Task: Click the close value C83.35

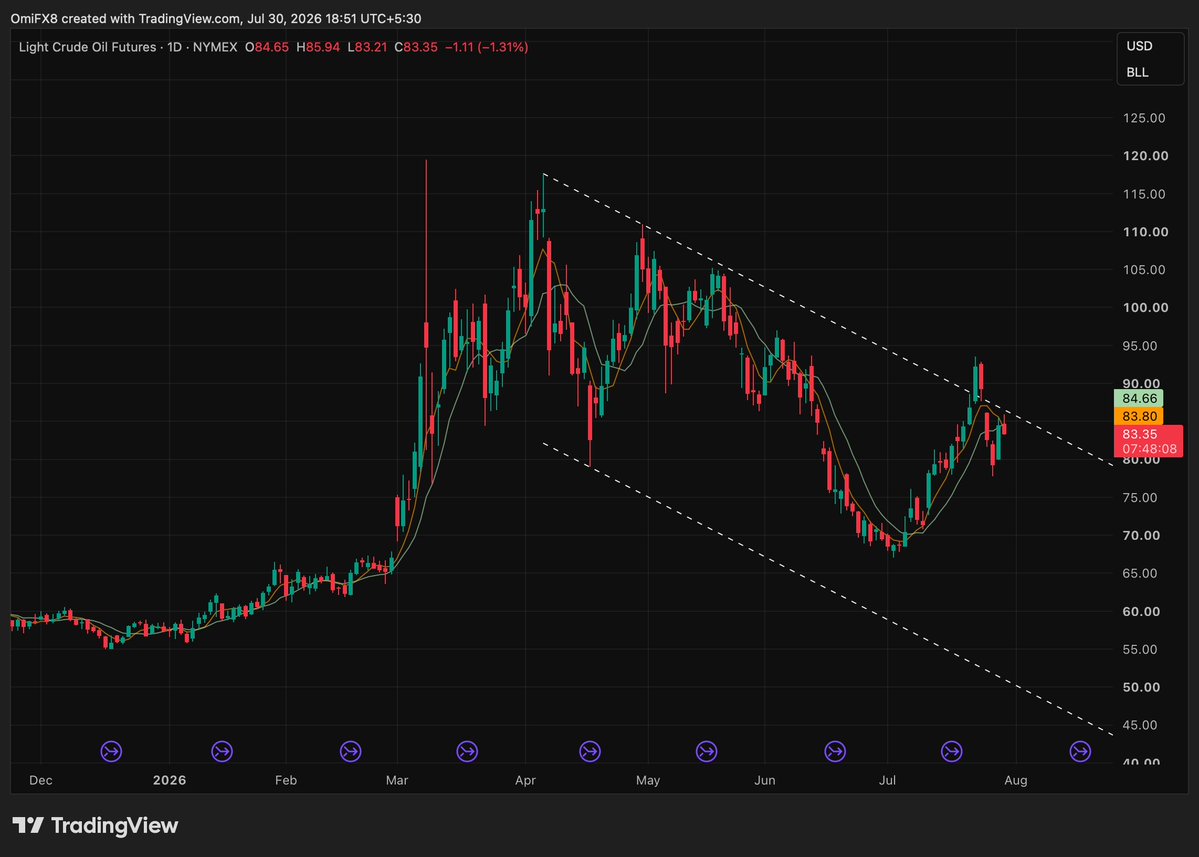Action: (416, 47)
